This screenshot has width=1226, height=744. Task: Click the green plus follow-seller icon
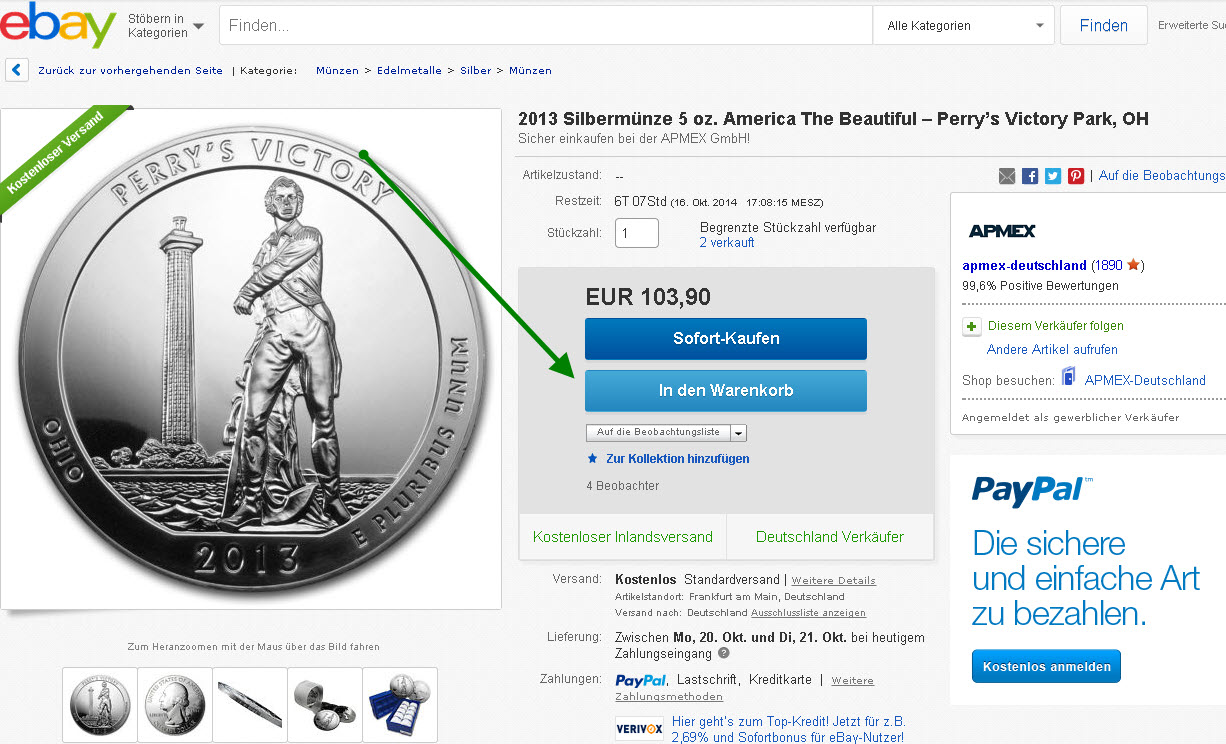point(972,326)
